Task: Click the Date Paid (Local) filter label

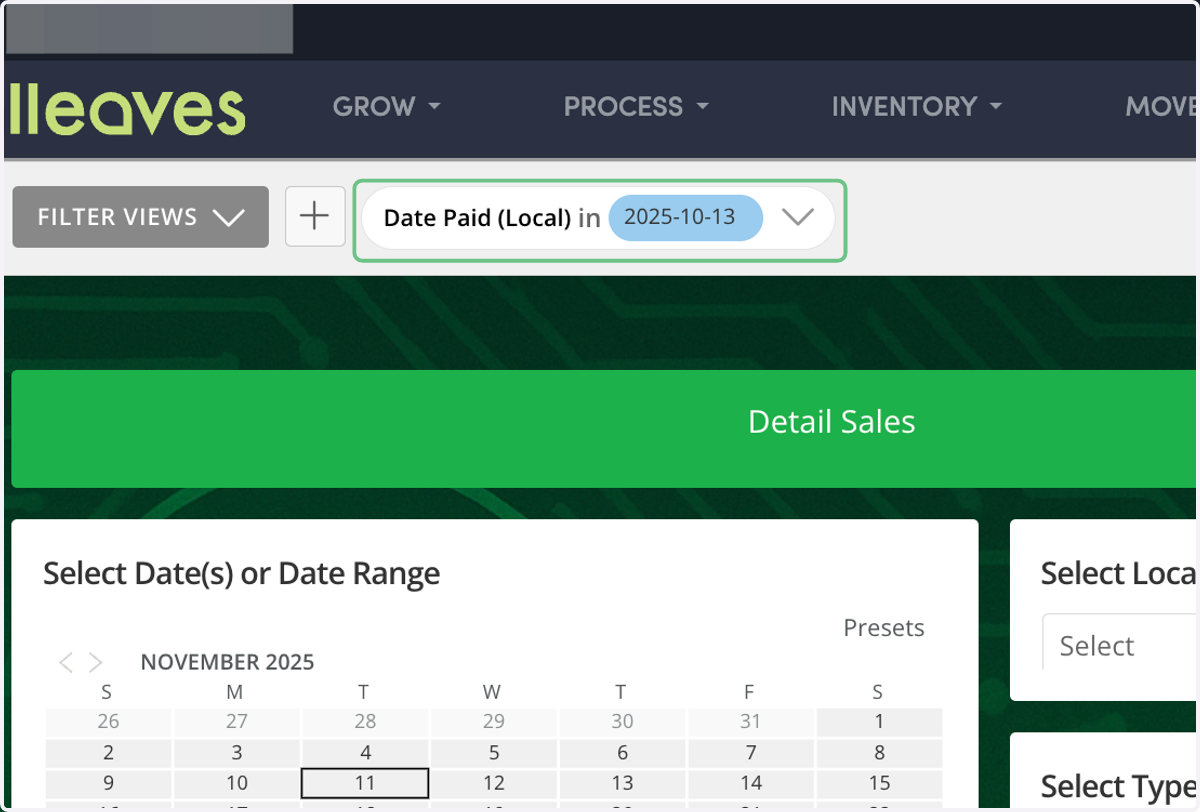Action: coord(477,218)
